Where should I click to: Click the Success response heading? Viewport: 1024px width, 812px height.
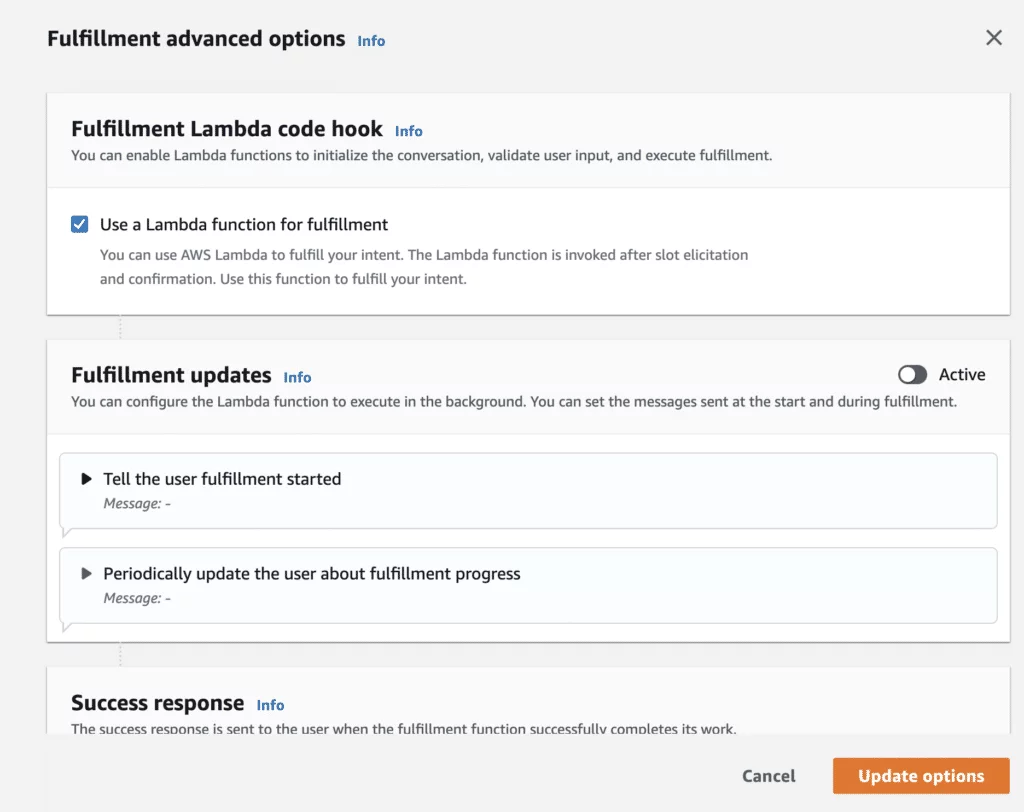[157, 703]
